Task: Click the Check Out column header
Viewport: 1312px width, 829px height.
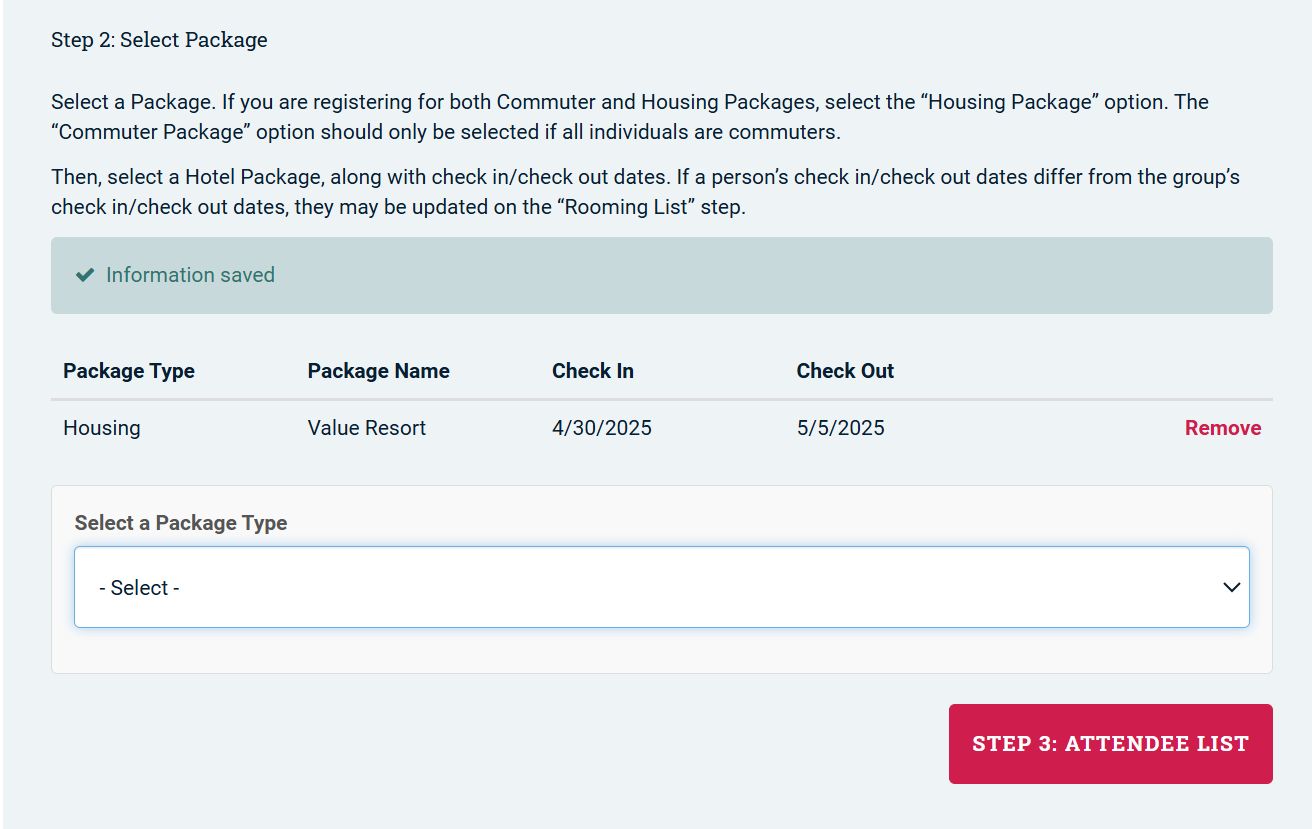Action: click(x=844, y=371)
